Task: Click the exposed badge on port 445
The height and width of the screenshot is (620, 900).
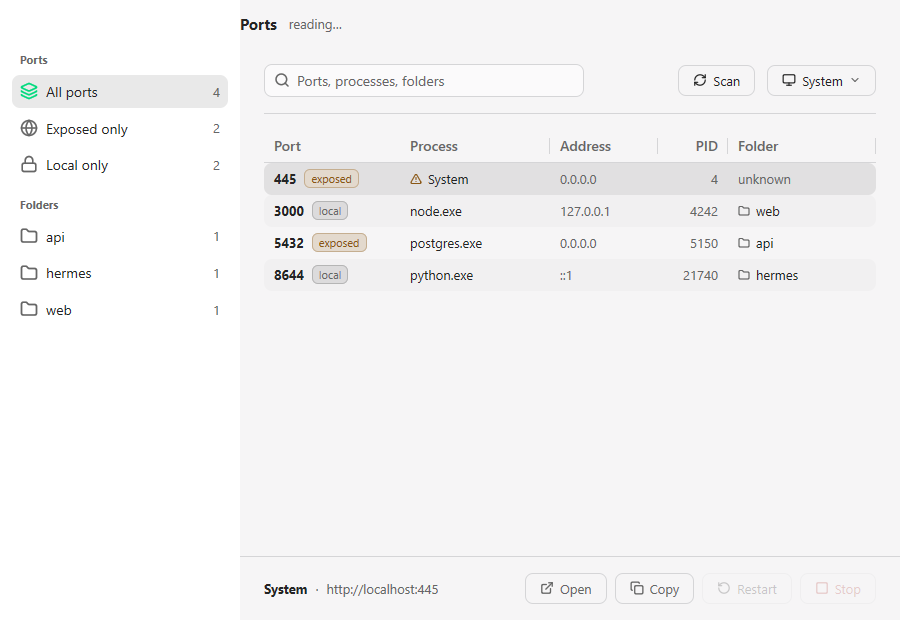Action: coord(331,179)
